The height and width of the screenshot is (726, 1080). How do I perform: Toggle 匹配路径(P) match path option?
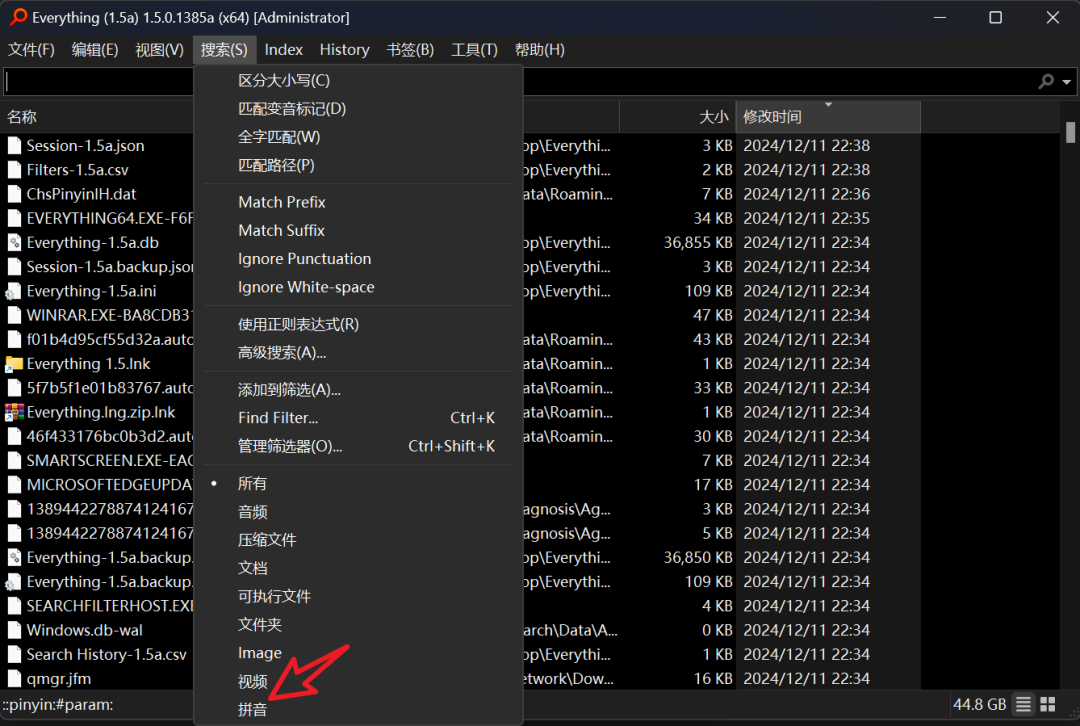[x=358, y=165]
